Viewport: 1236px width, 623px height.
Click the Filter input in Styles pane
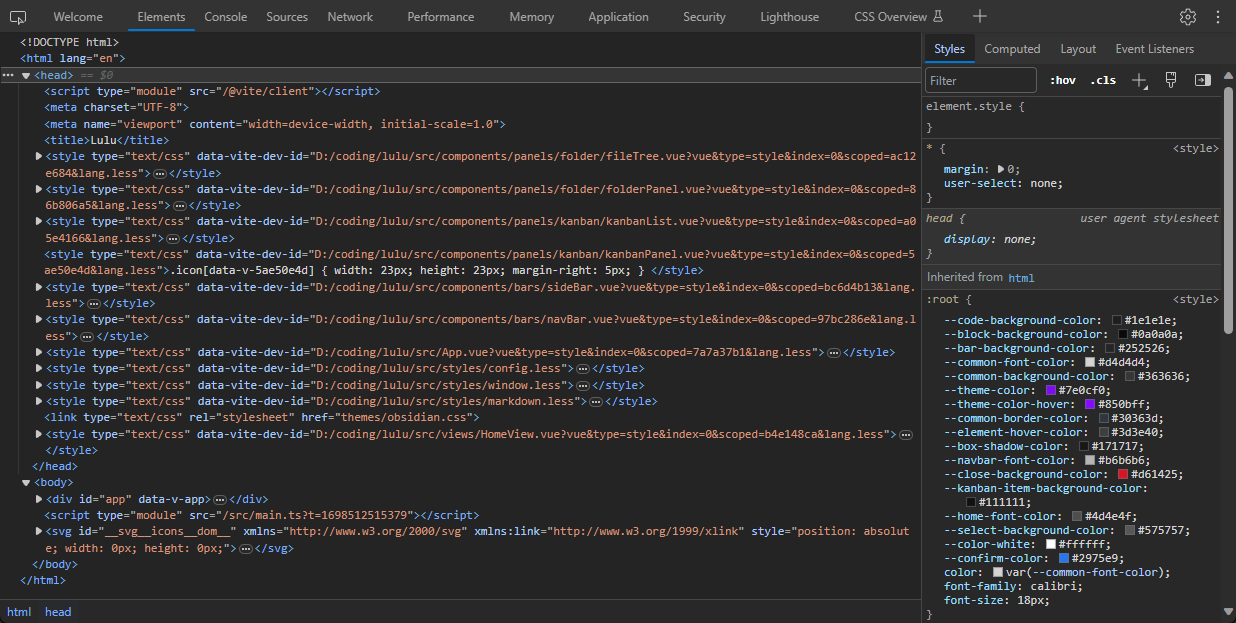coord(980,79)
